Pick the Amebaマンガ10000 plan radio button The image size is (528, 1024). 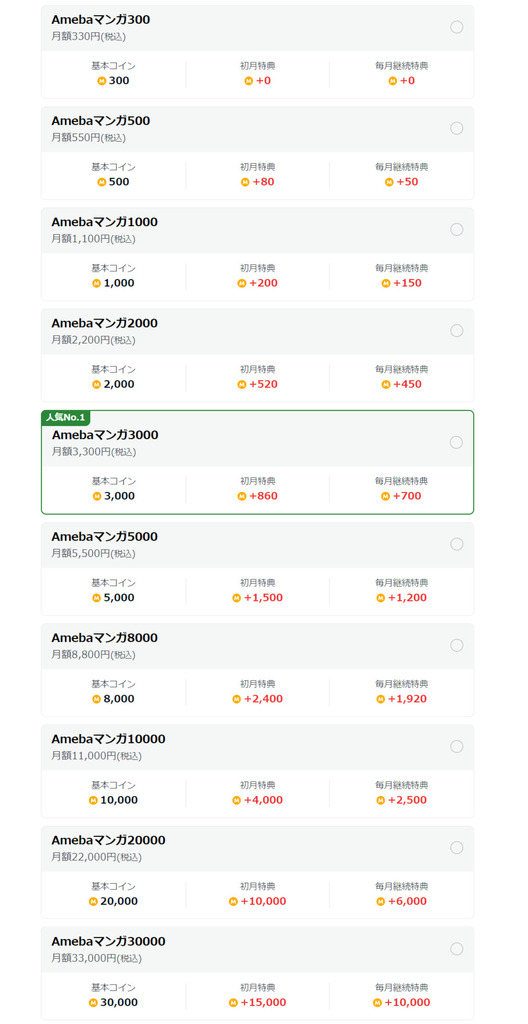point(457,746)
